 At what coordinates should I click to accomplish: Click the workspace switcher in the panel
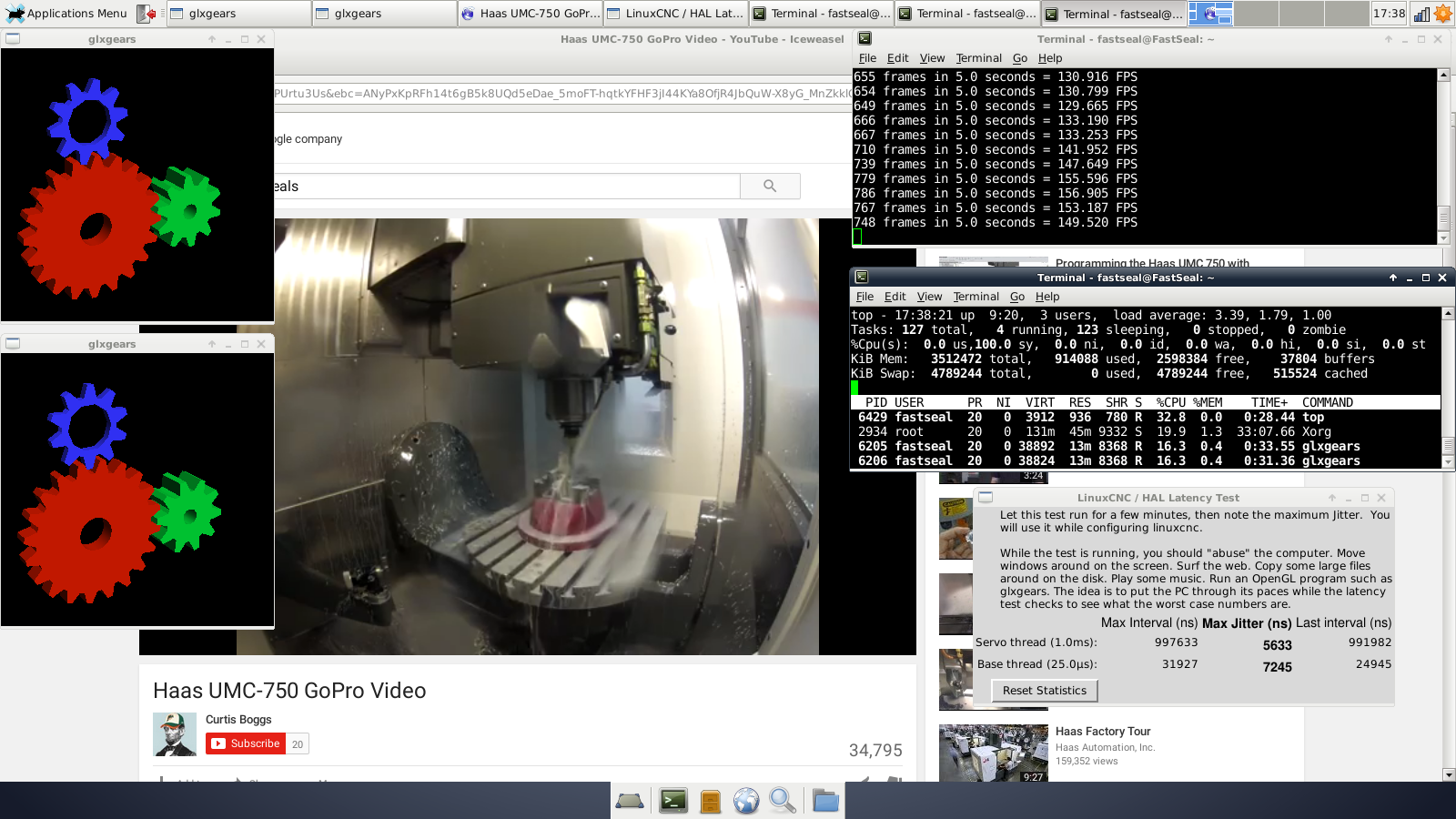click(1279, 14)
